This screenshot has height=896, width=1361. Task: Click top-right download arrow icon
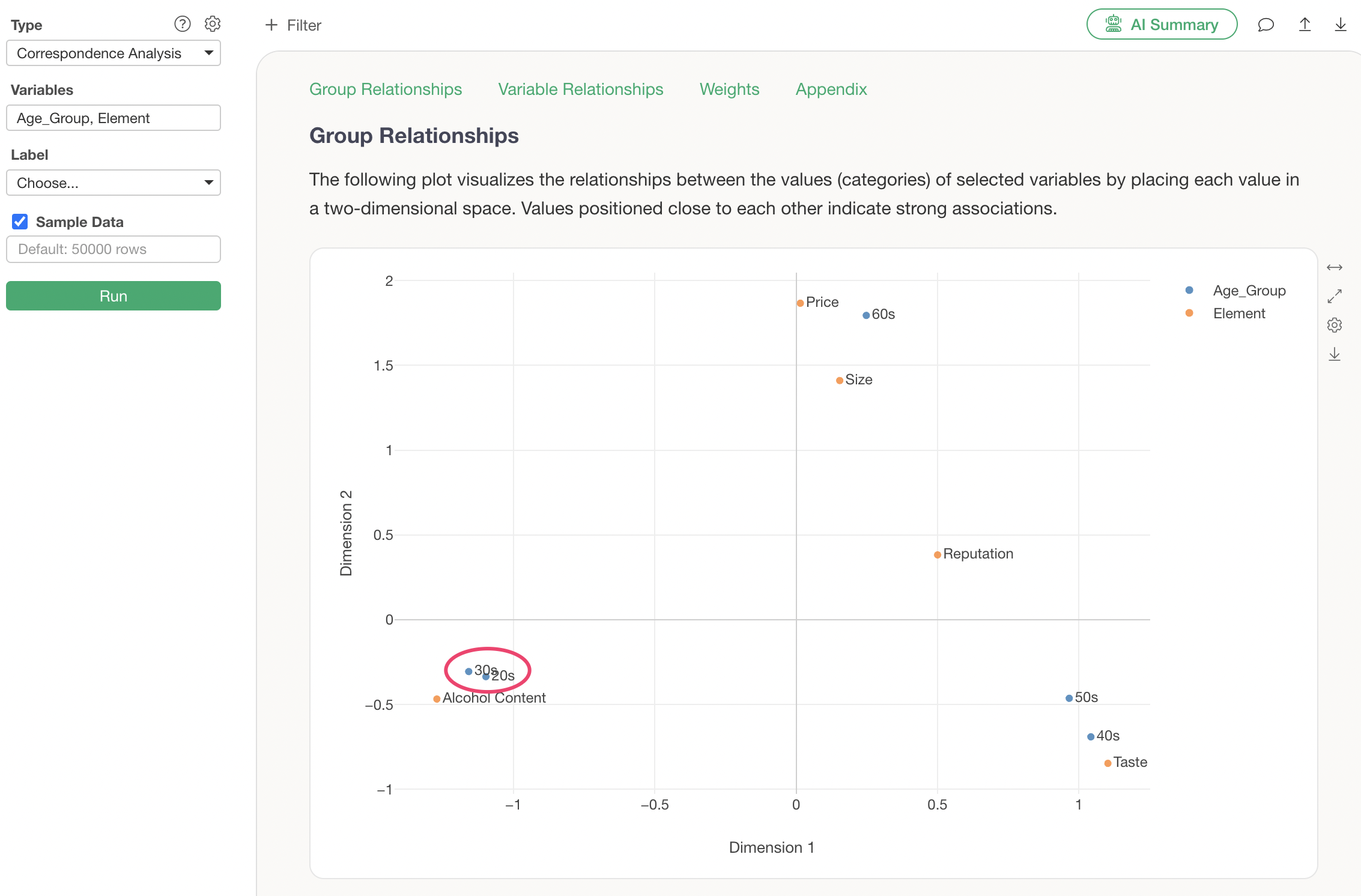point(1340,25)
